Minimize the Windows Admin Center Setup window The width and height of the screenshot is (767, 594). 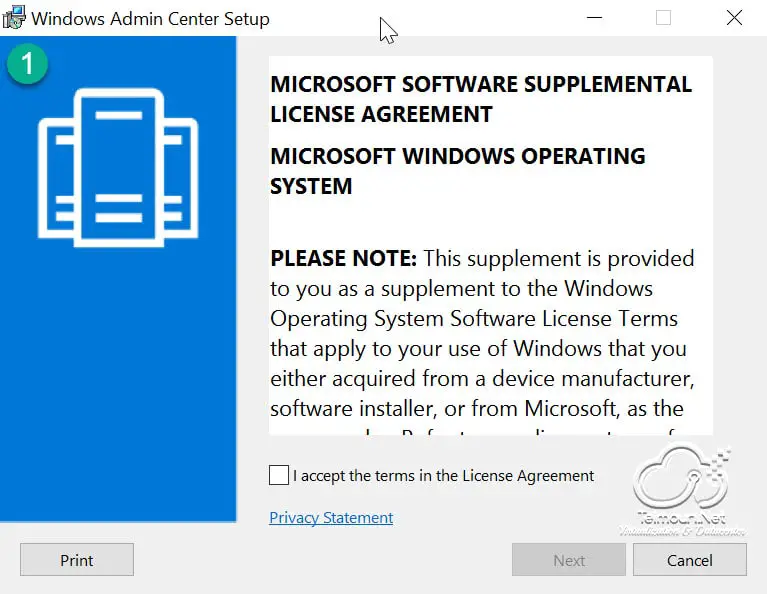pyautogui.click(x=594, y=18)
